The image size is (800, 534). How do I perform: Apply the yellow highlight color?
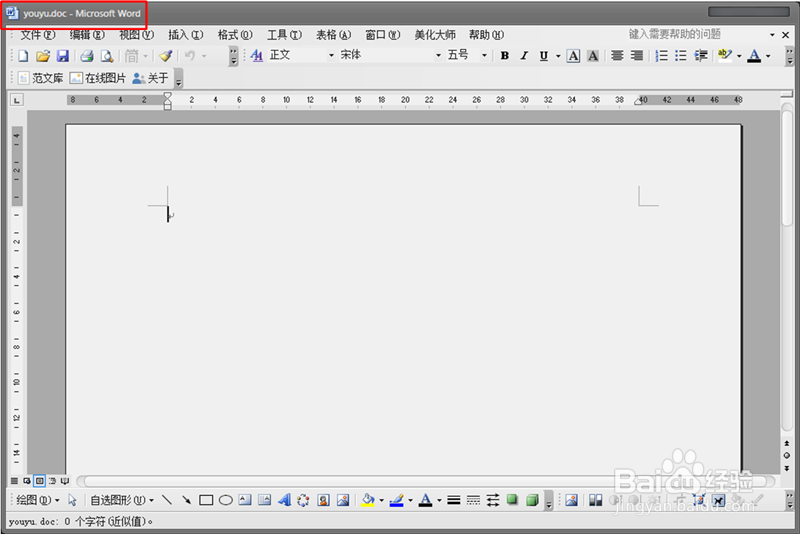pyautogui.click(x=724, y=56)
